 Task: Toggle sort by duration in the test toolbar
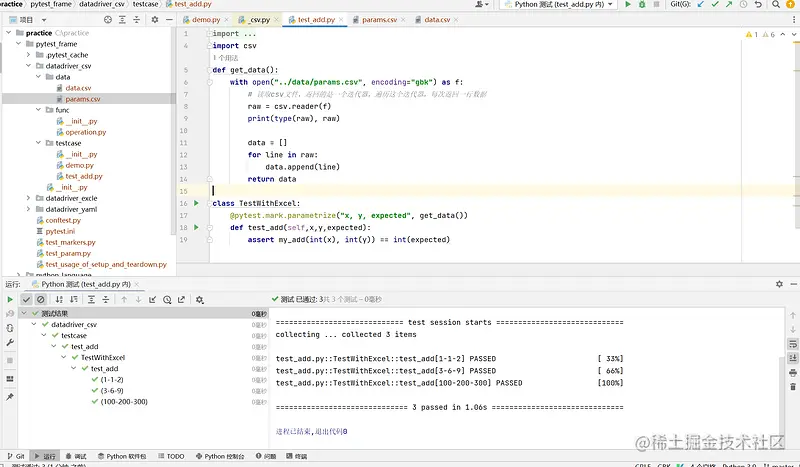[x=74, y=300]
